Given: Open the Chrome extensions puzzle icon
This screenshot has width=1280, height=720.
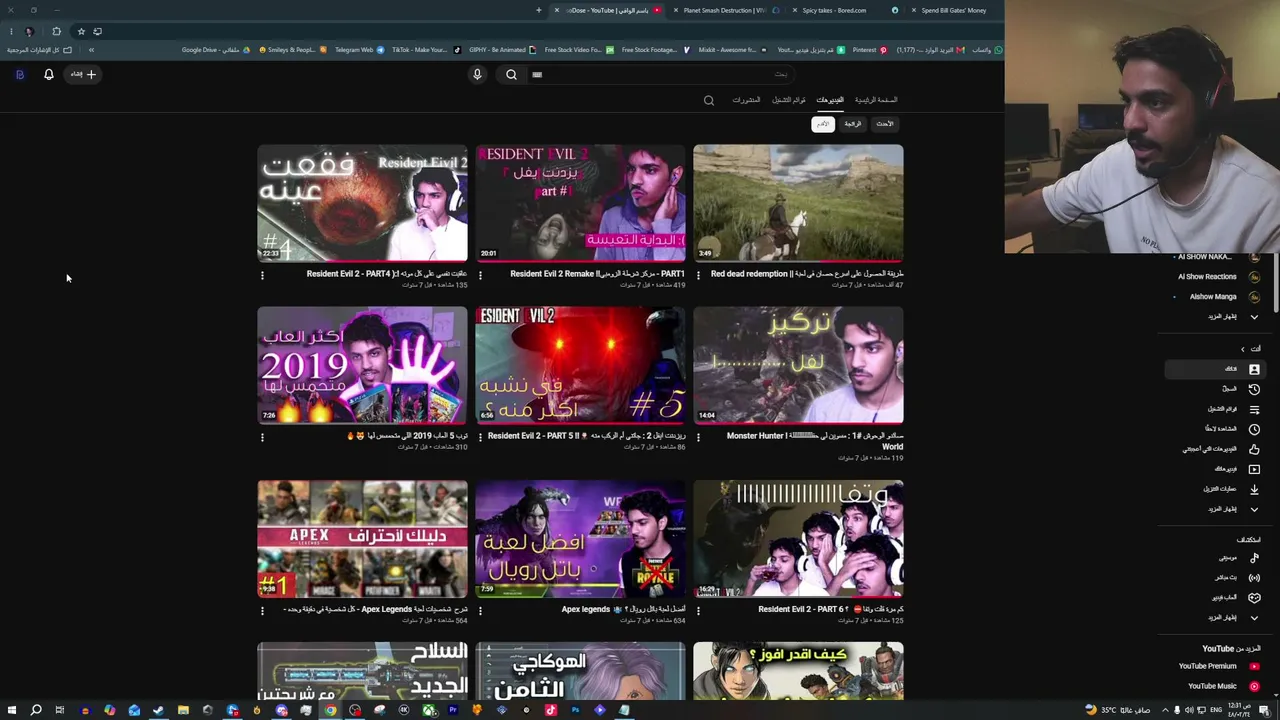Looking at the screenshot, I should point(56,31).
